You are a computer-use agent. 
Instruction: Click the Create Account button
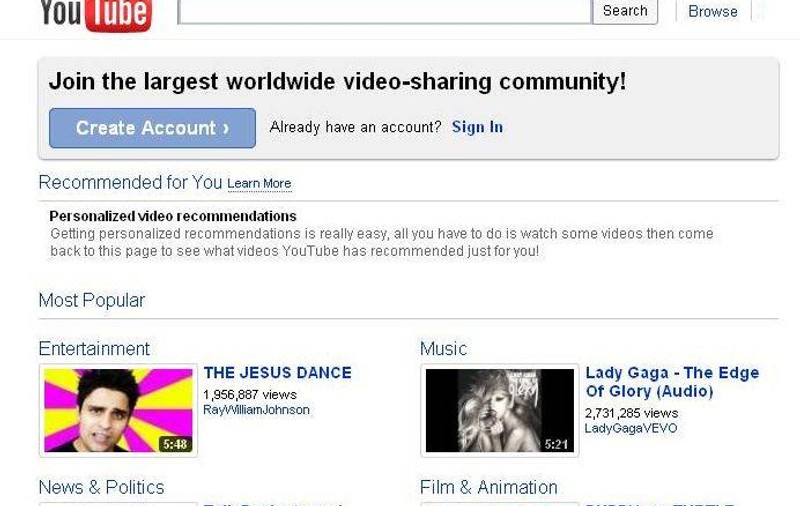point(153,128)
